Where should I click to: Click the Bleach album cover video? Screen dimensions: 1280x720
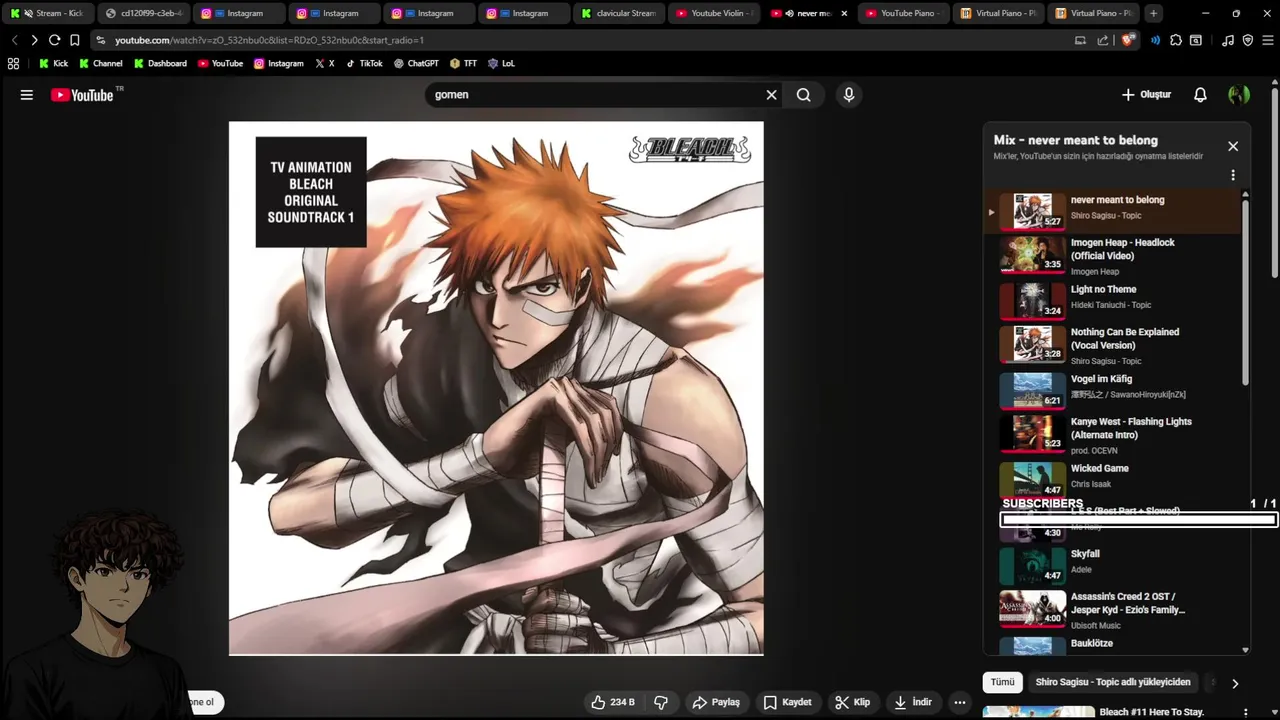coord(496,389)
